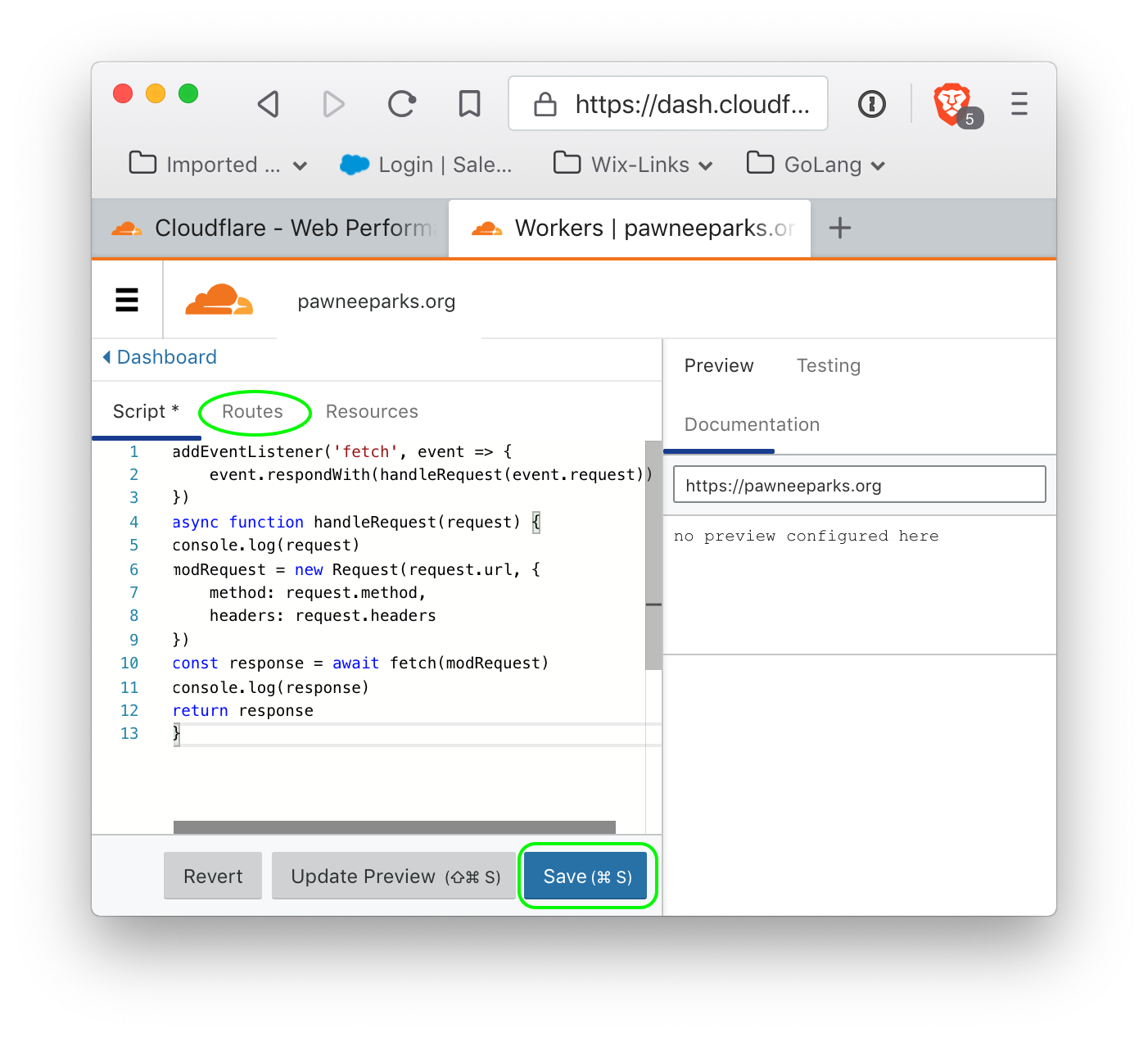
Task: Click the macOS yellow minimize window button
Action: pos(156,93)
